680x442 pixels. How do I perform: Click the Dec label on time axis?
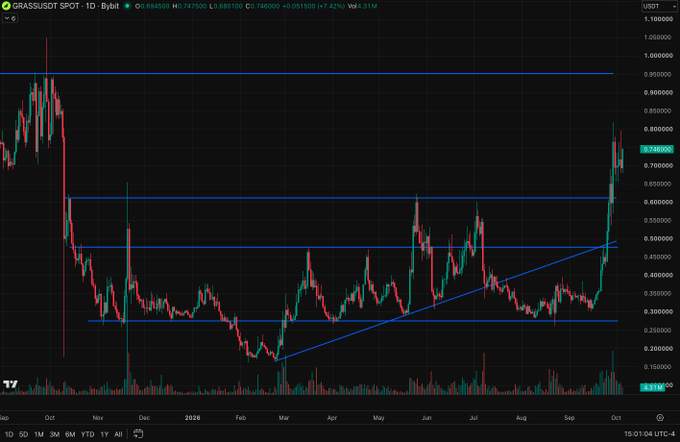(144, 418)
